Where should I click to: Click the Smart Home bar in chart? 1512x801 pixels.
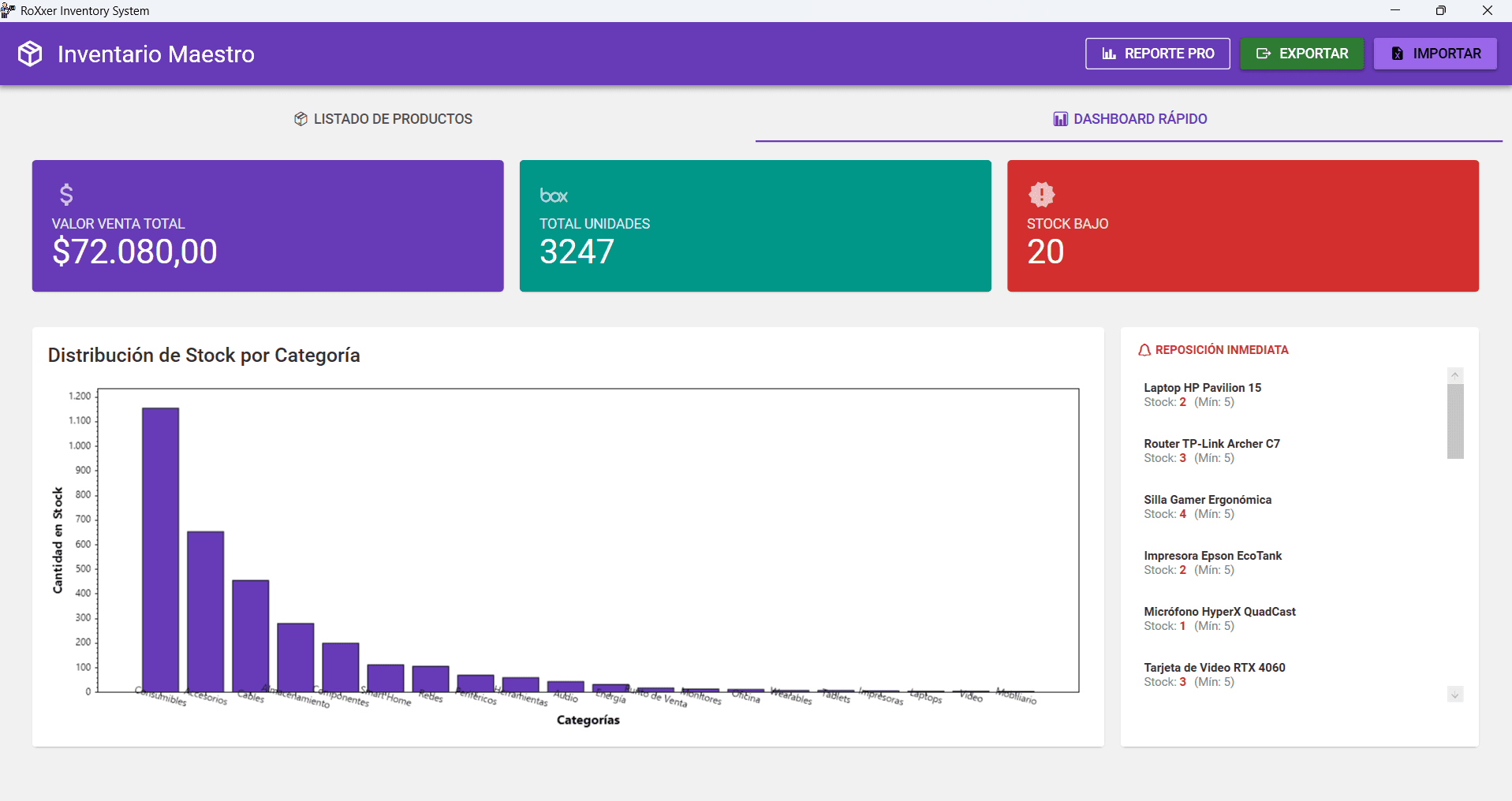pyautogui.click(x=385, y=678)
